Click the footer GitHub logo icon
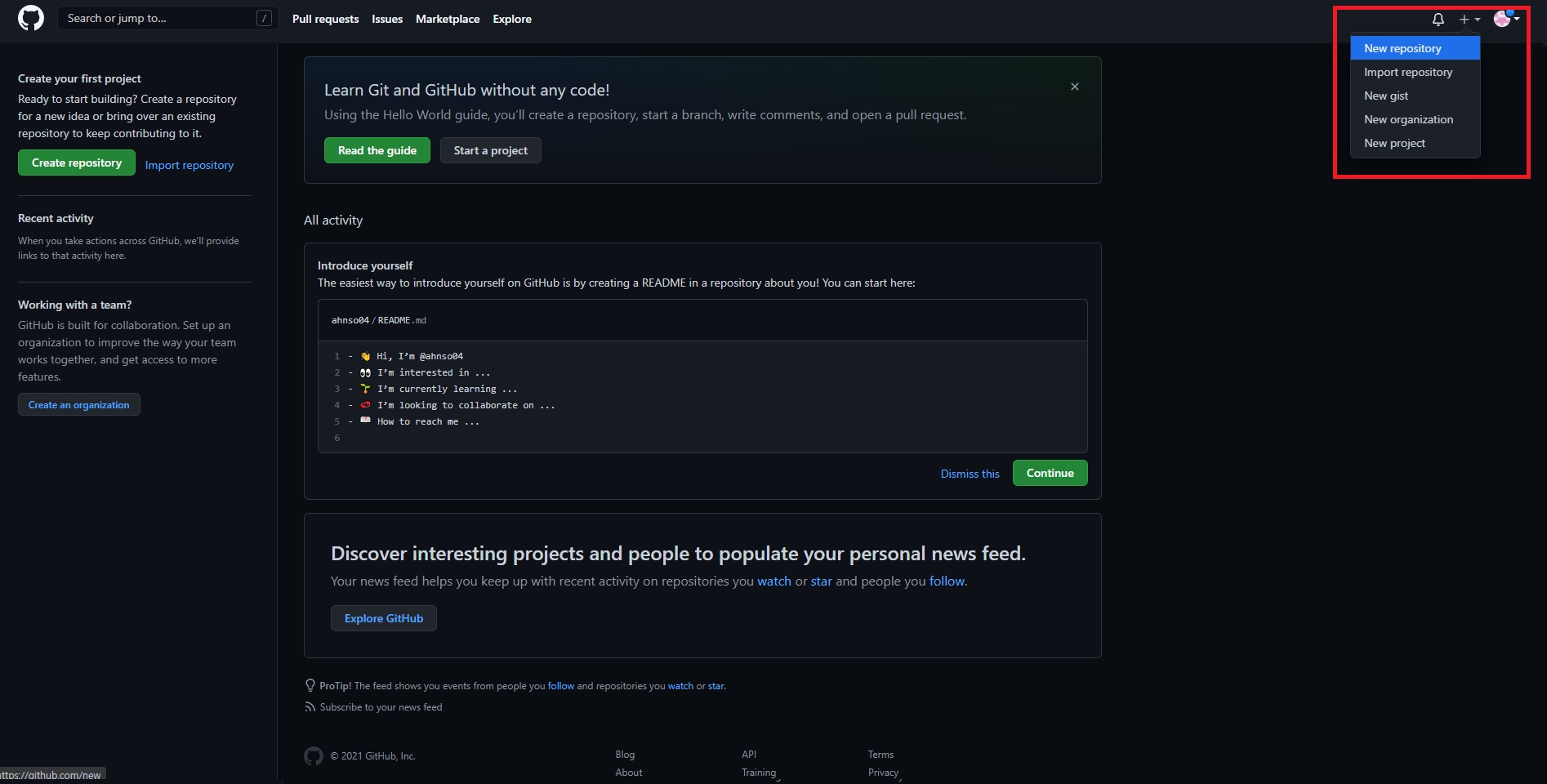Viewport: 1547px width, 784px height. [314, 756]
